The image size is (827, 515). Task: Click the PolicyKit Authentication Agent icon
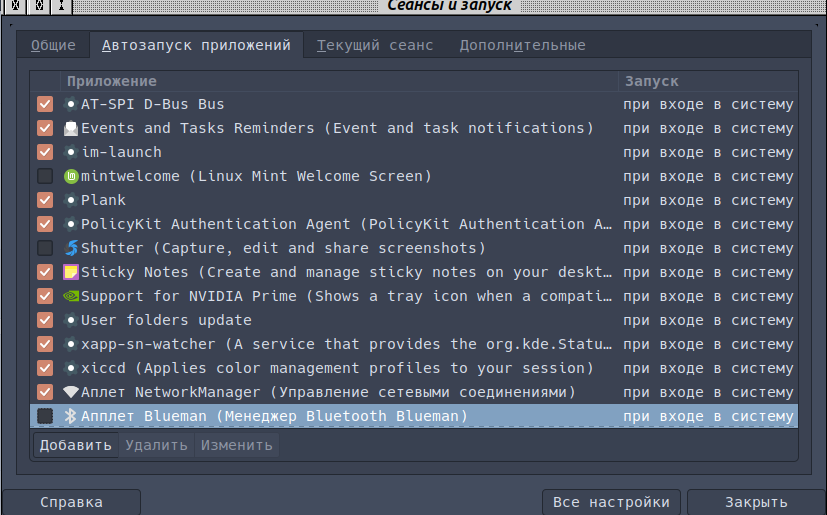pyautogui.click(x=71, y=224)
